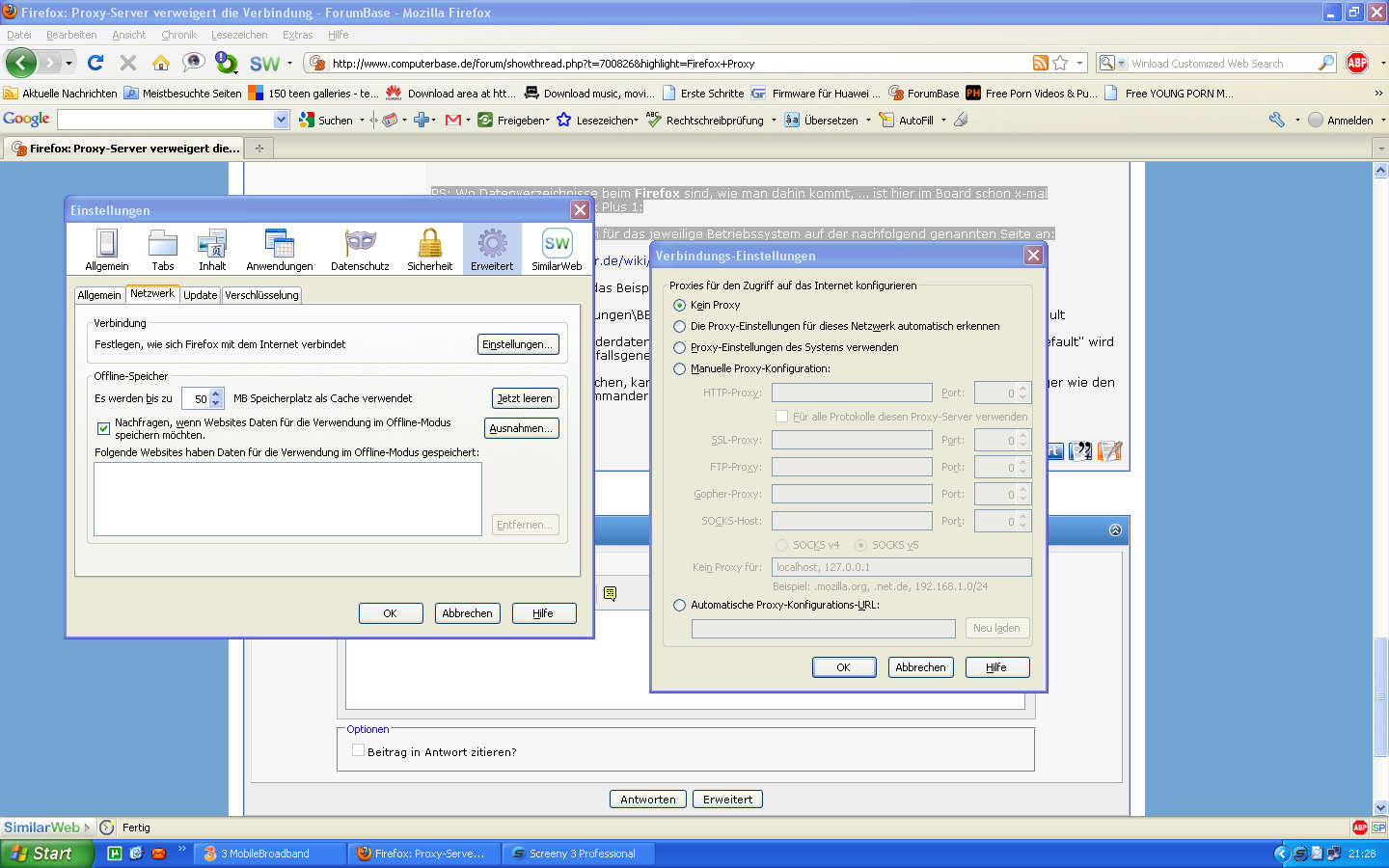Viewport: 1389px width, 868px height.
Task: Select Manuelle Proxy-Konfiguration radio button
Action: pyautogui.click(x=680, y=368)
